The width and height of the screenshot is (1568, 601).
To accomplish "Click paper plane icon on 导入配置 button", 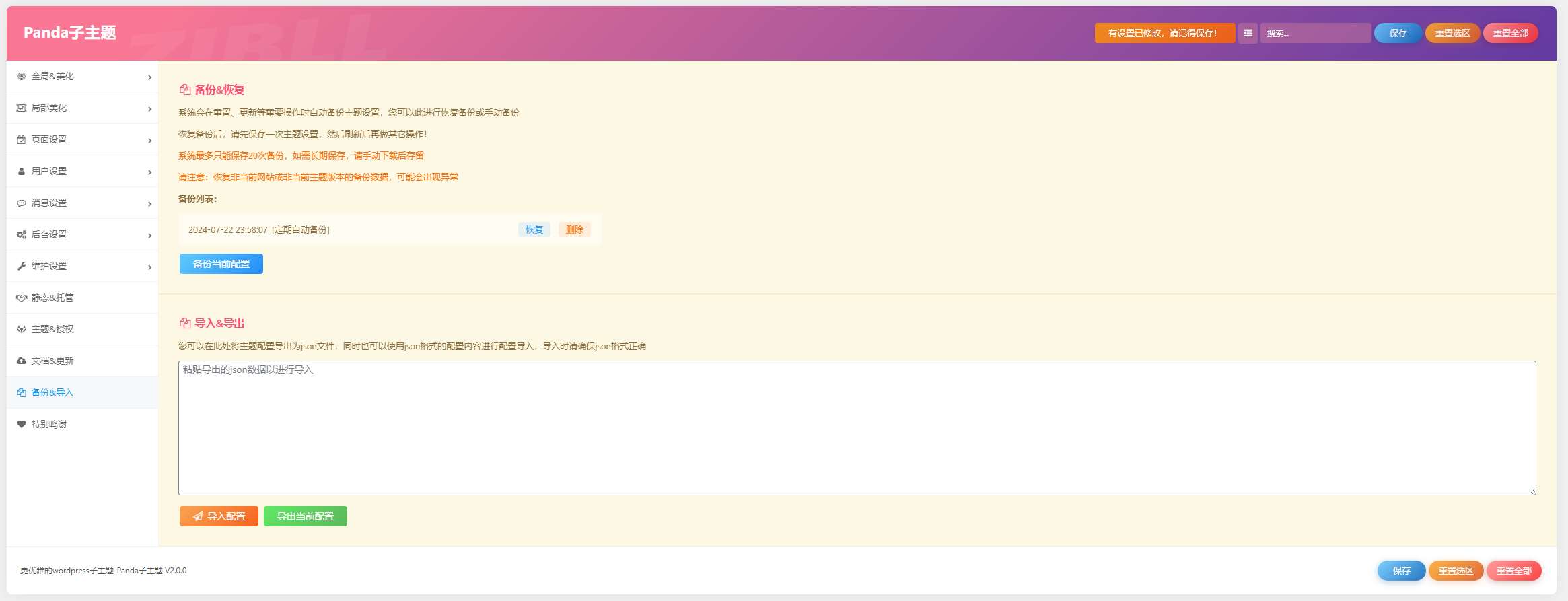I will 198,516.
